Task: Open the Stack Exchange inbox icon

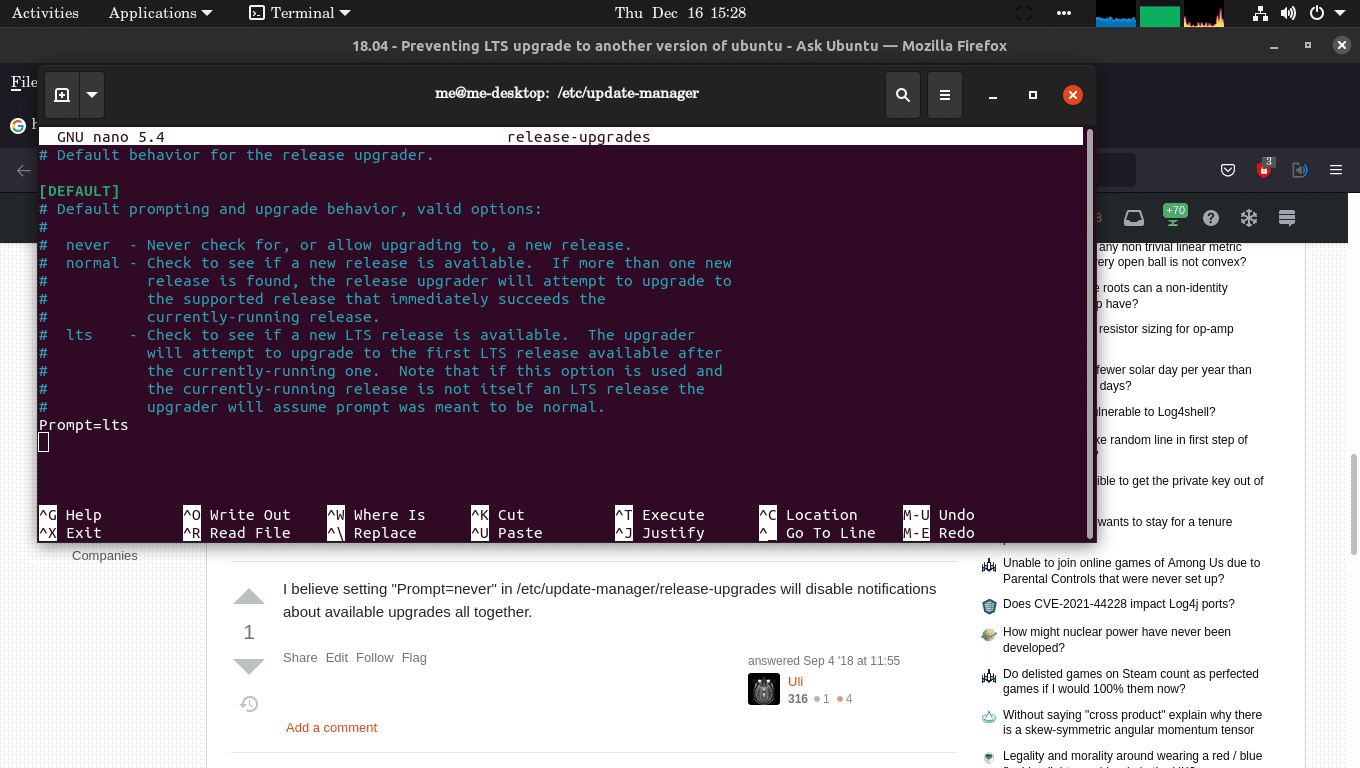Action: [1133, 218]
